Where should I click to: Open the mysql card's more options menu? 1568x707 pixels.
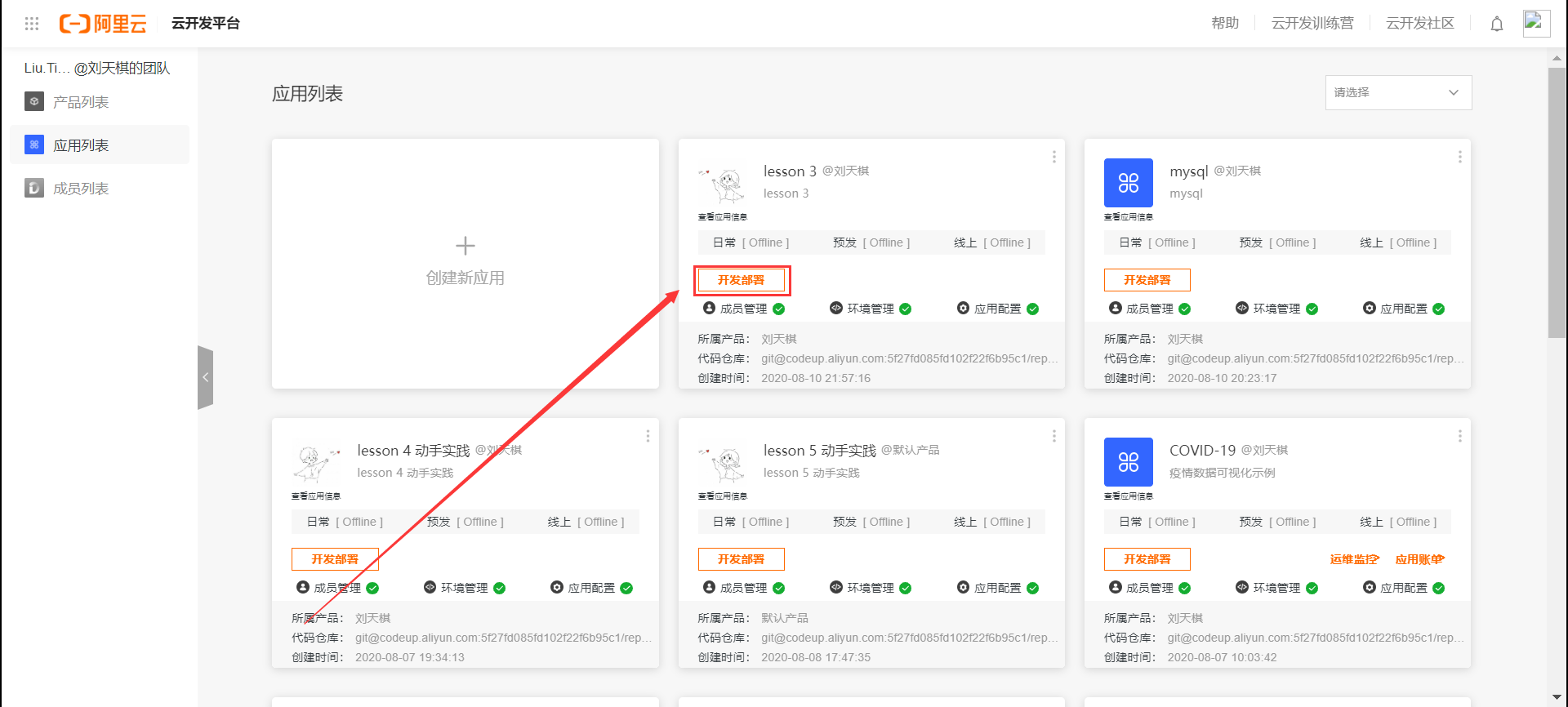click(x=1459, y=157)
